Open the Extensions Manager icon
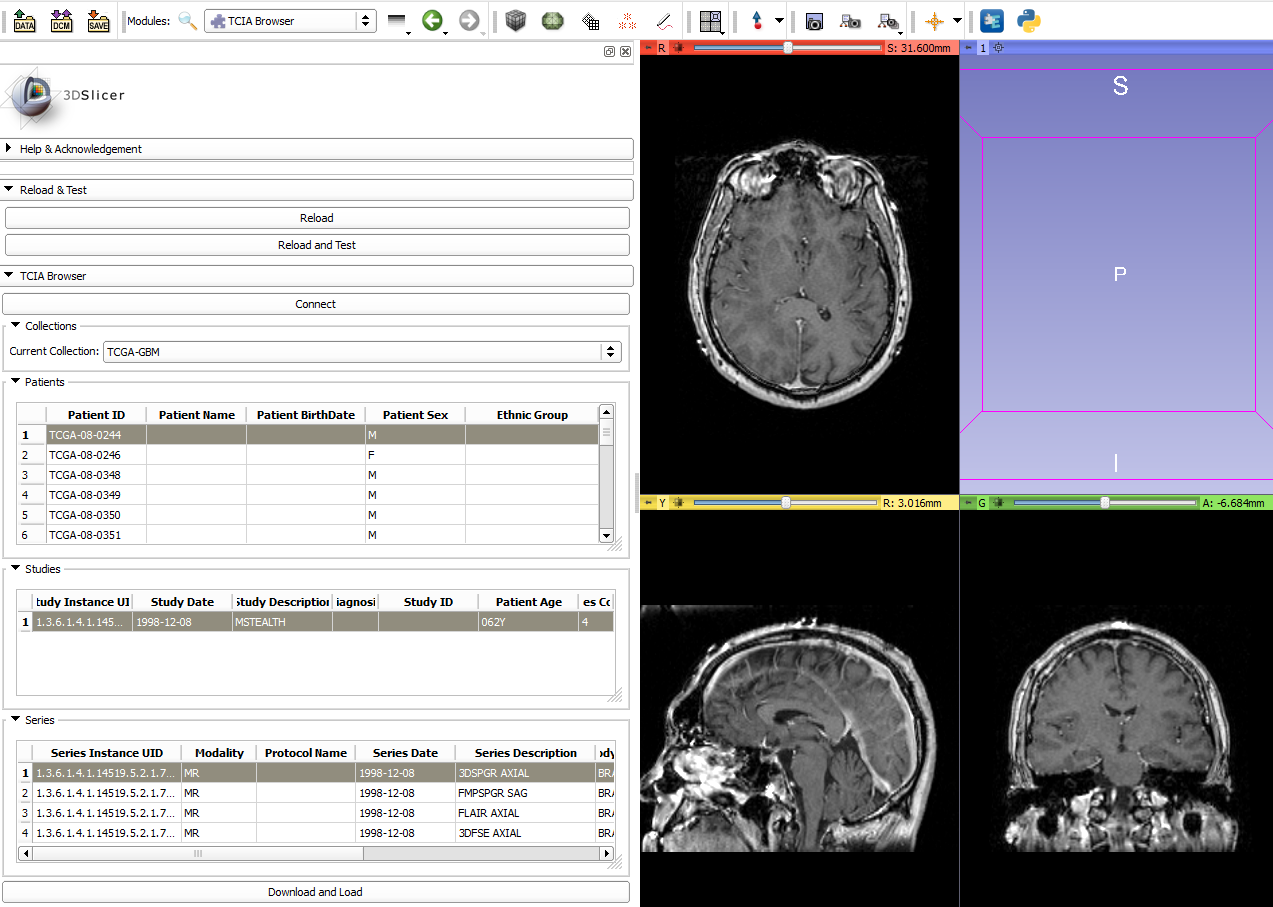Image resolution: width=1273 pixels, height=907 pixels. [x=991, y=20]
